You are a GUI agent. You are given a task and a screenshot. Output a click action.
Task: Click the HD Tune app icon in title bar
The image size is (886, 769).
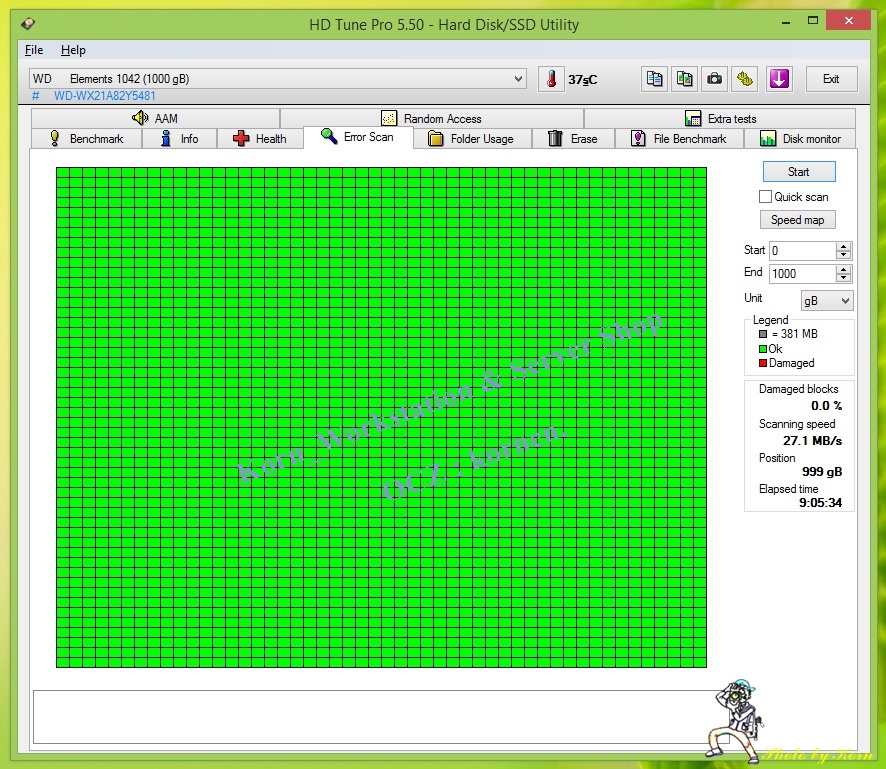(x=28, y=24)
